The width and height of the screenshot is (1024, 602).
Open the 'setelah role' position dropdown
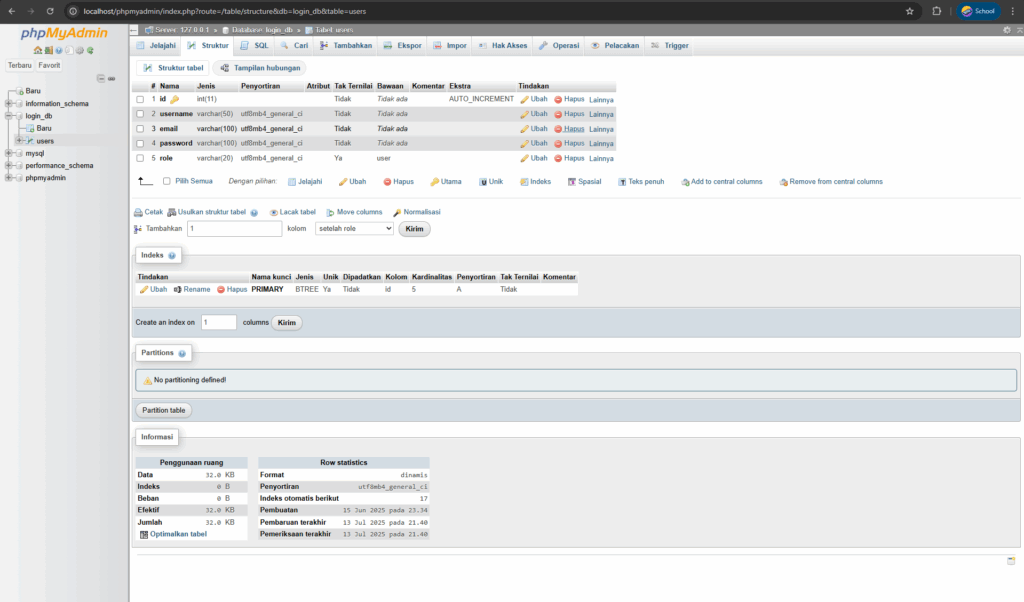(355, 229)
